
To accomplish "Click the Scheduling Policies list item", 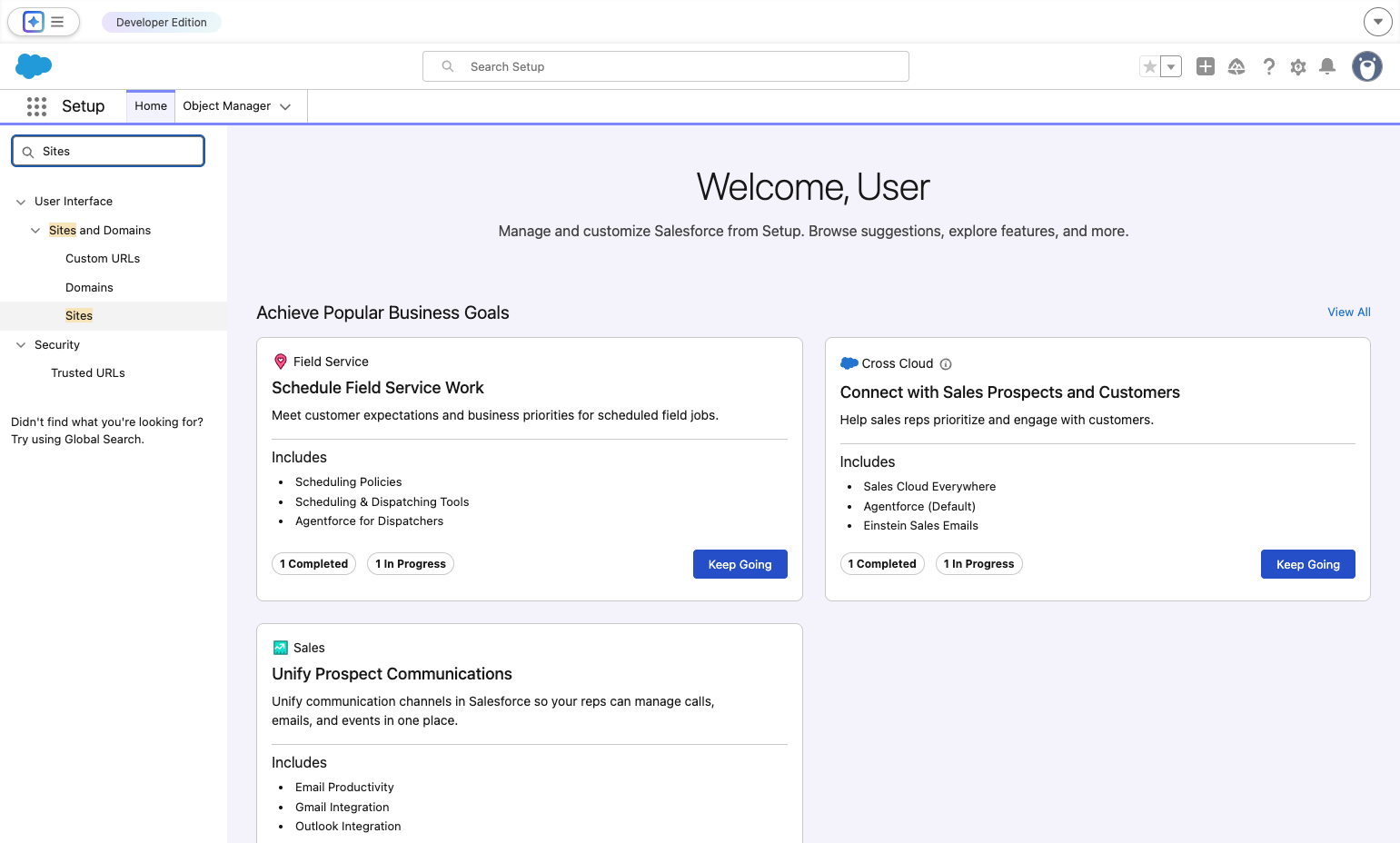I will [x=348, y=482].
